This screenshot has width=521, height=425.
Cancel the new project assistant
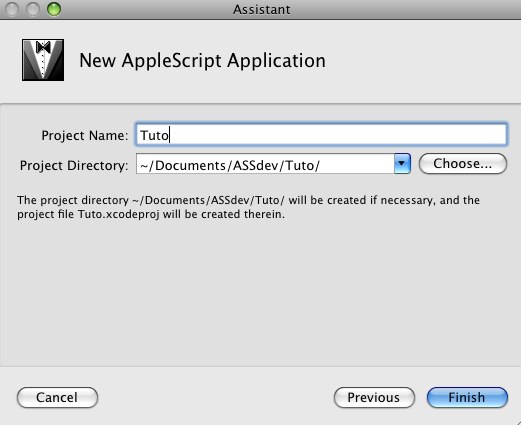(x=57, y=397)
